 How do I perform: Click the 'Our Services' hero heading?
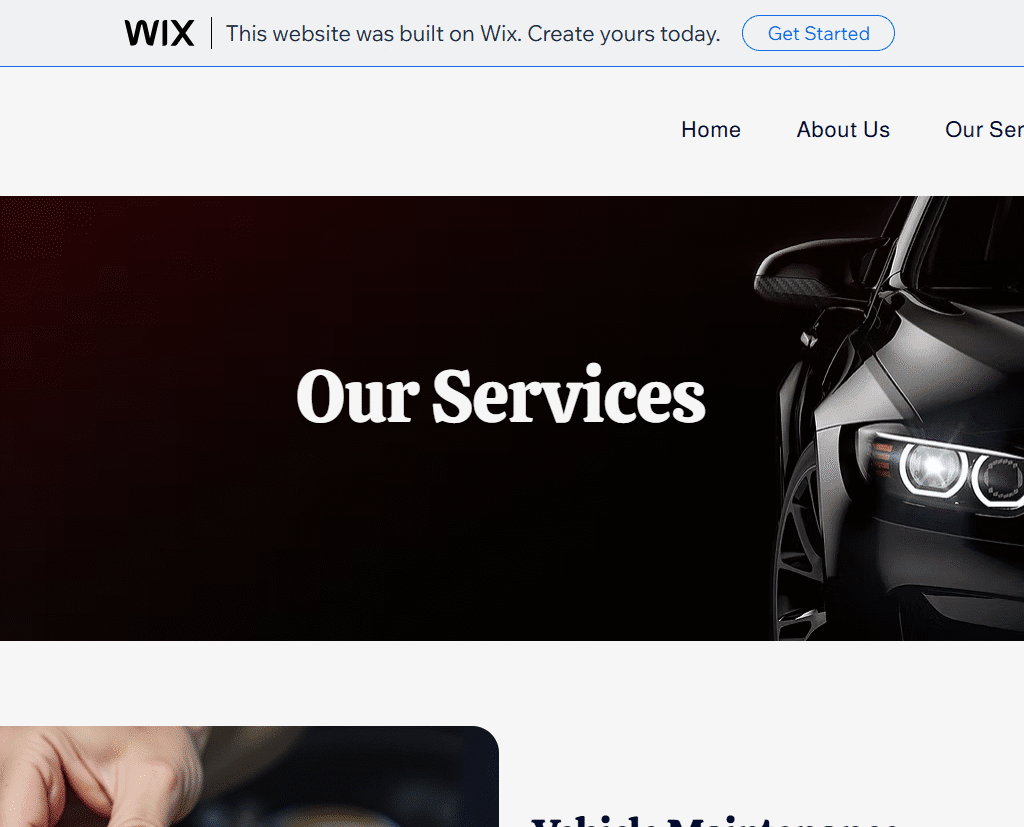501,396
